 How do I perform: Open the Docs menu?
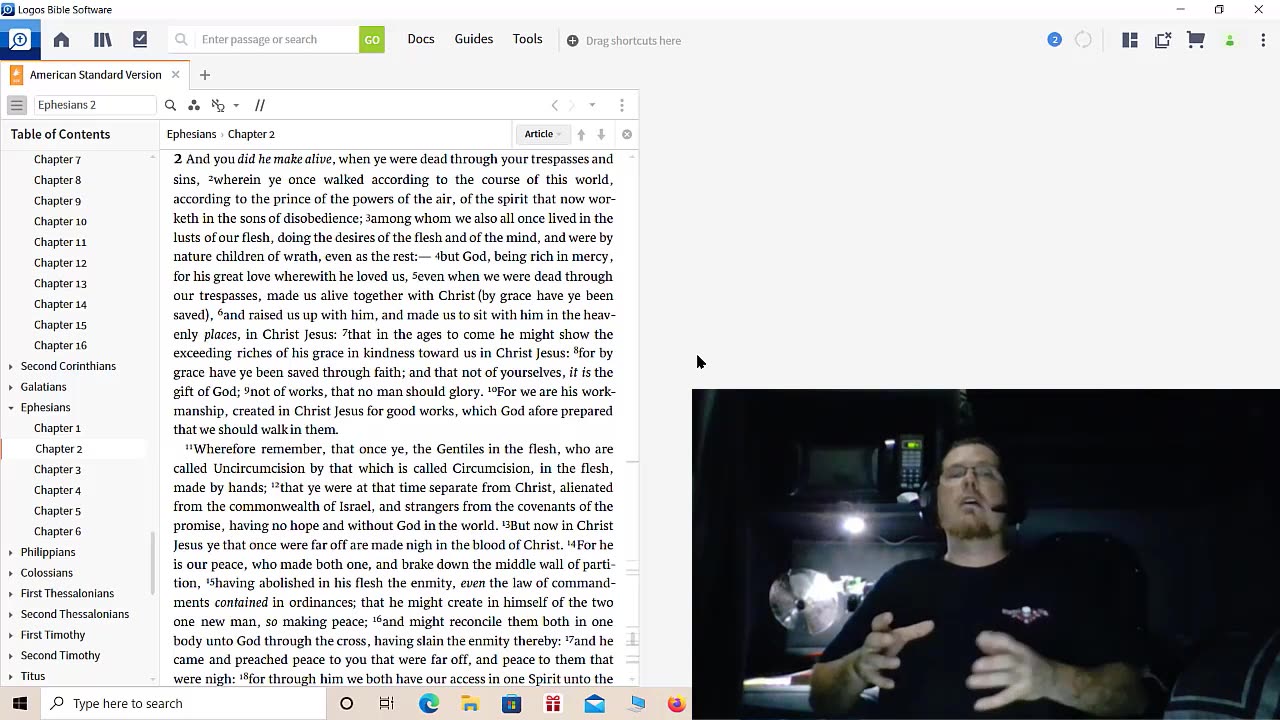pyautogui.click(x=421, y=39)
